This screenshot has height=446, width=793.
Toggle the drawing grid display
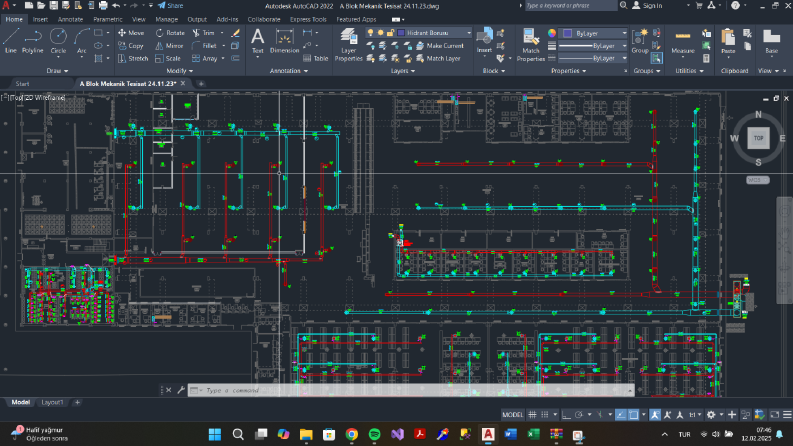pos(532,415)
